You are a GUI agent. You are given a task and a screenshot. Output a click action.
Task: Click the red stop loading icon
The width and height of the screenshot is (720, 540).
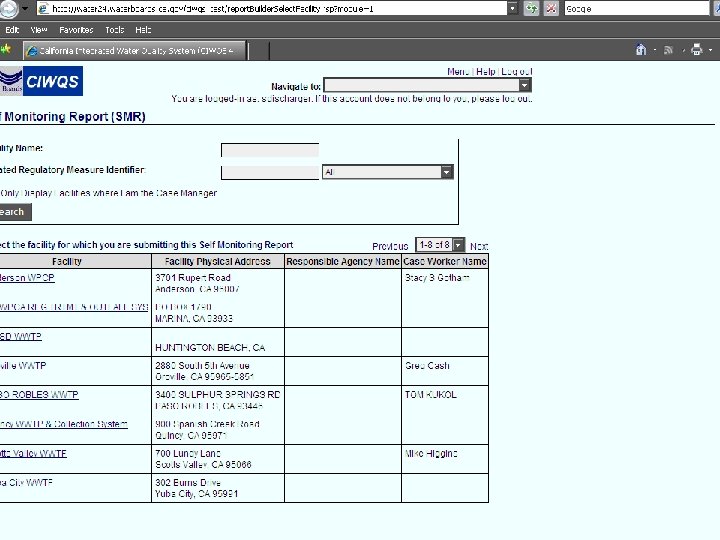tap(551, 8)
